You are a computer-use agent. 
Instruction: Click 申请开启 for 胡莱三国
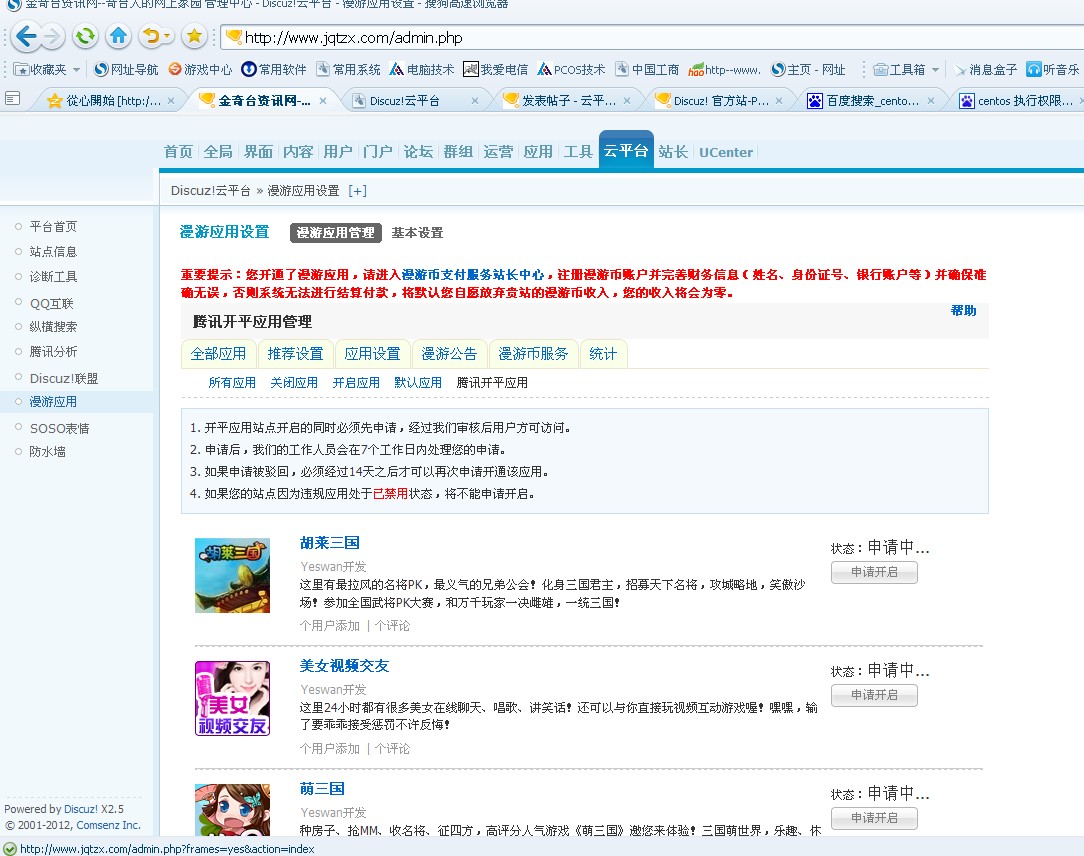pos(875,573)
